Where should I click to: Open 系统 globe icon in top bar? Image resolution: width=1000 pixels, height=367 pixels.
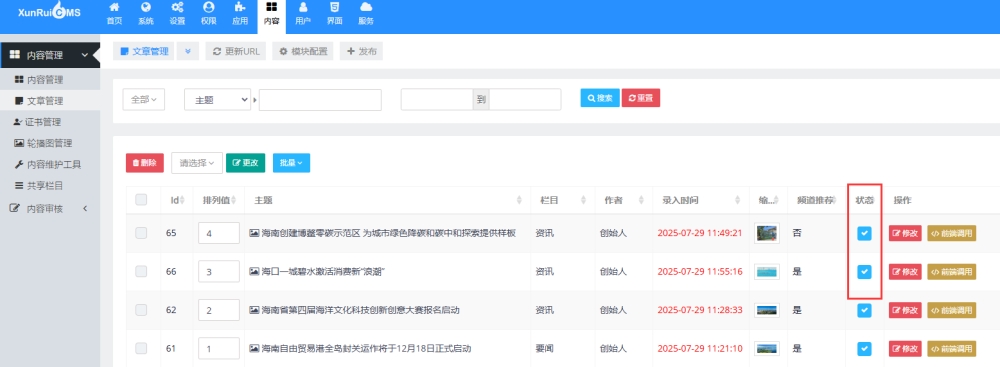(x=145, y=14)
